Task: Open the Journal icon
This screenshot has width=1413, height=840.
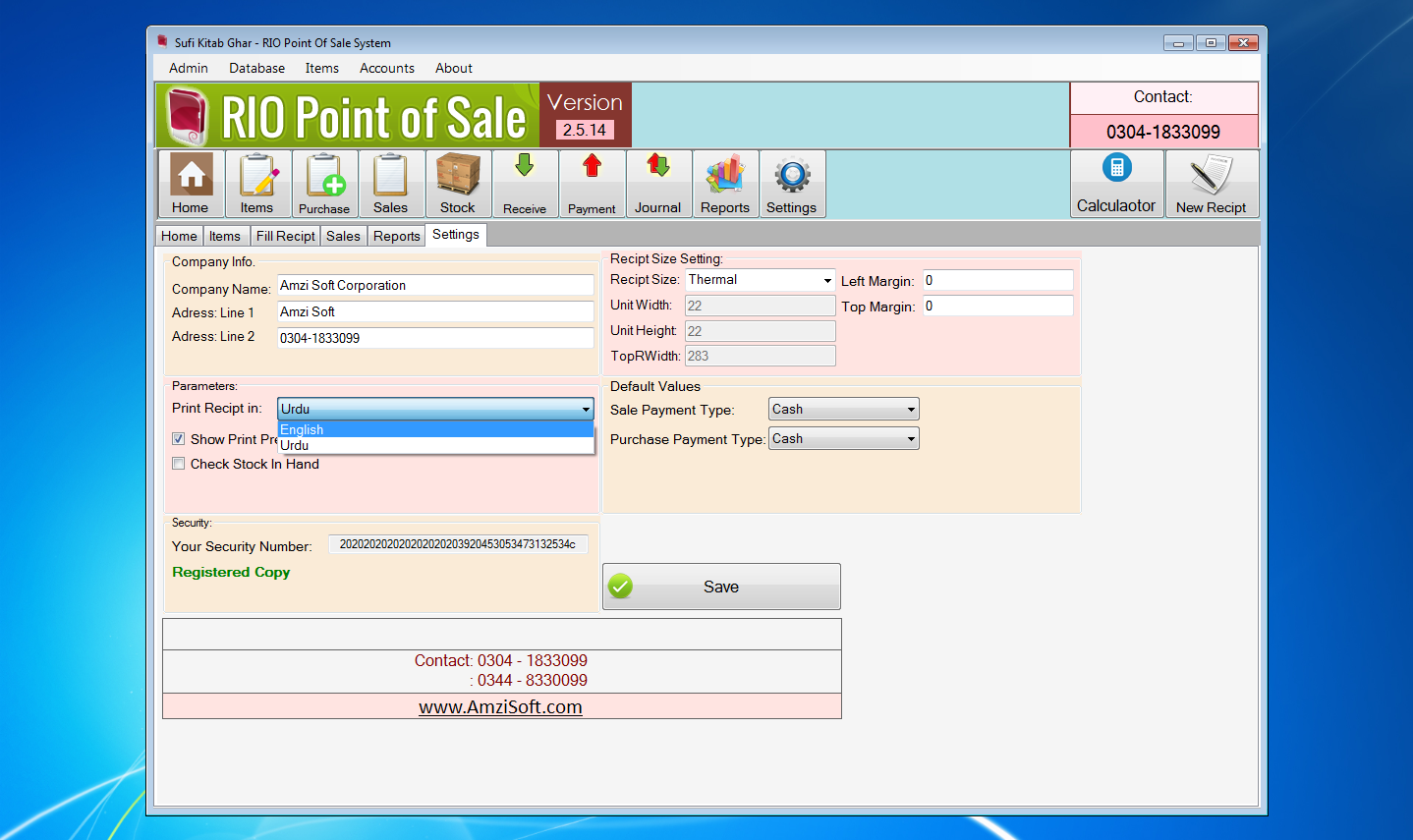Action: coord(658,183)
